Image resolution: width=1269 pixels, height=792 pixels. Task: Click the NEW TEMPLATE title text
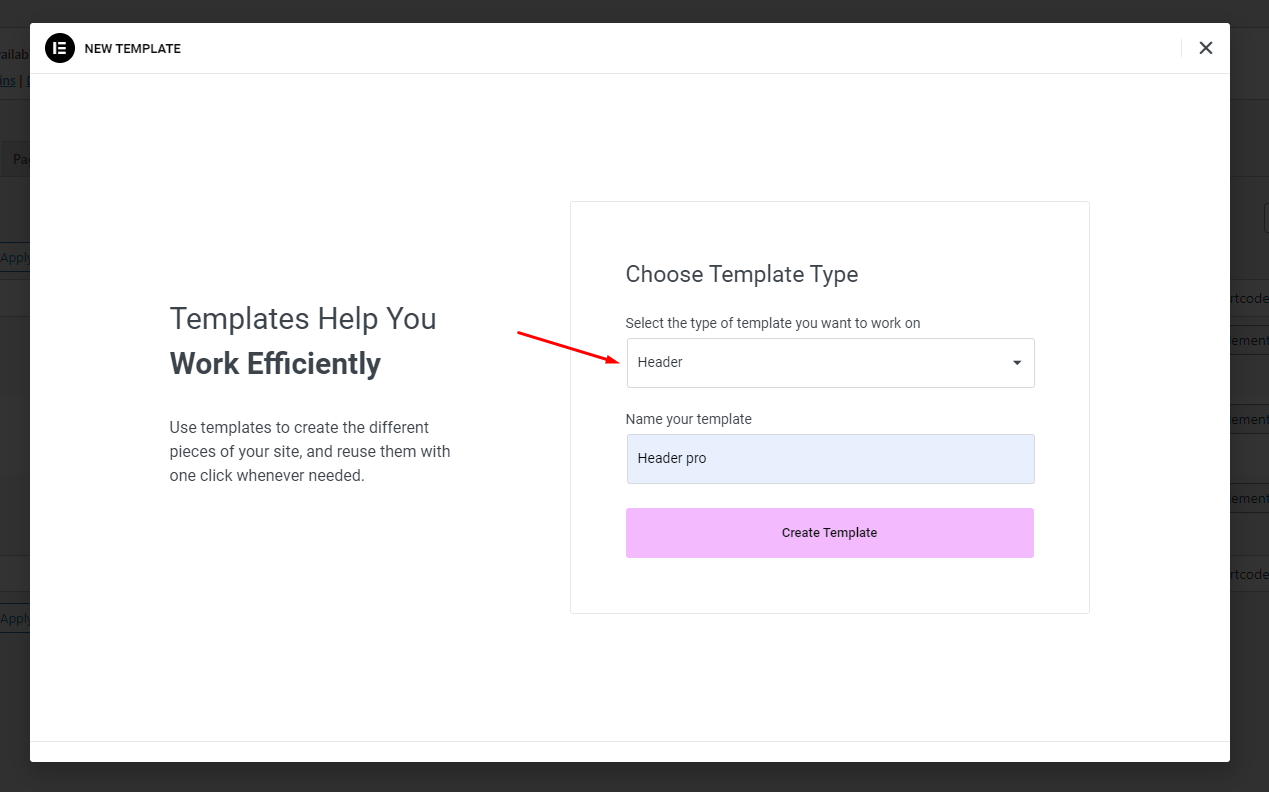tap(133, 49)
